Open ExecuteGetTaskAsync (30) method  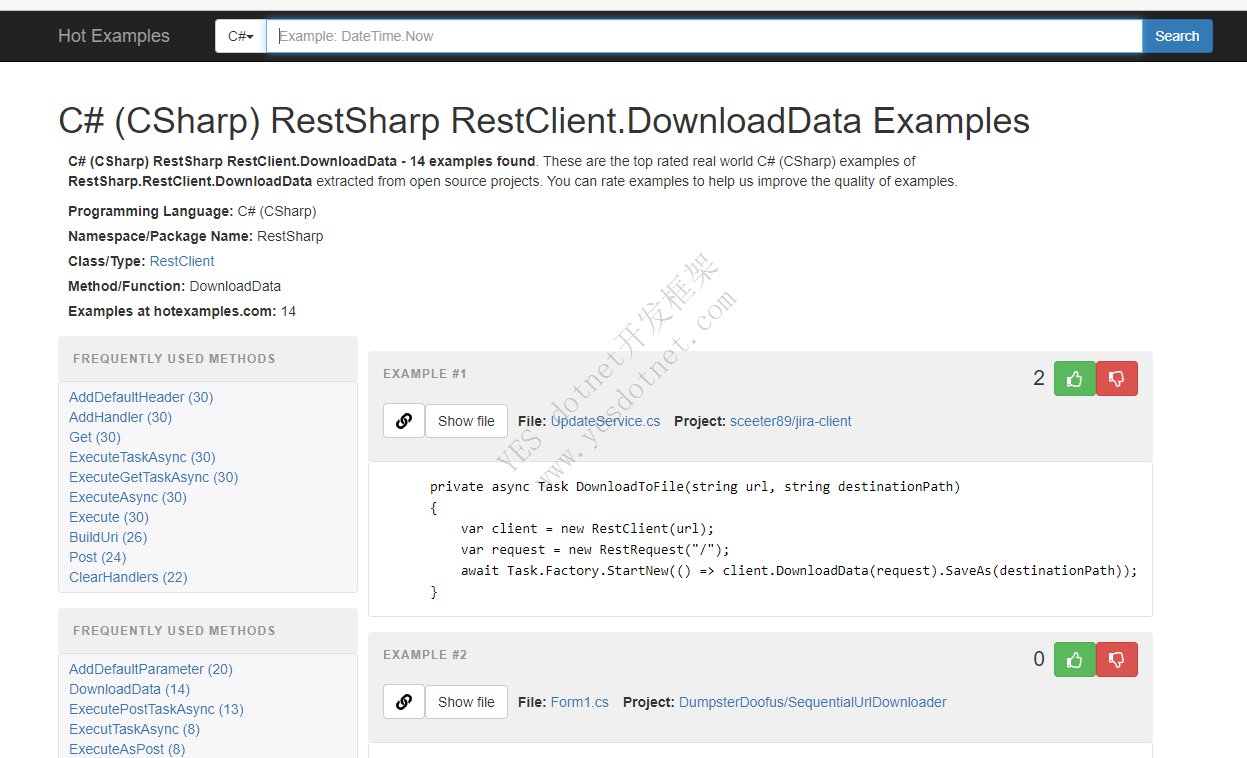pos(153,477)
